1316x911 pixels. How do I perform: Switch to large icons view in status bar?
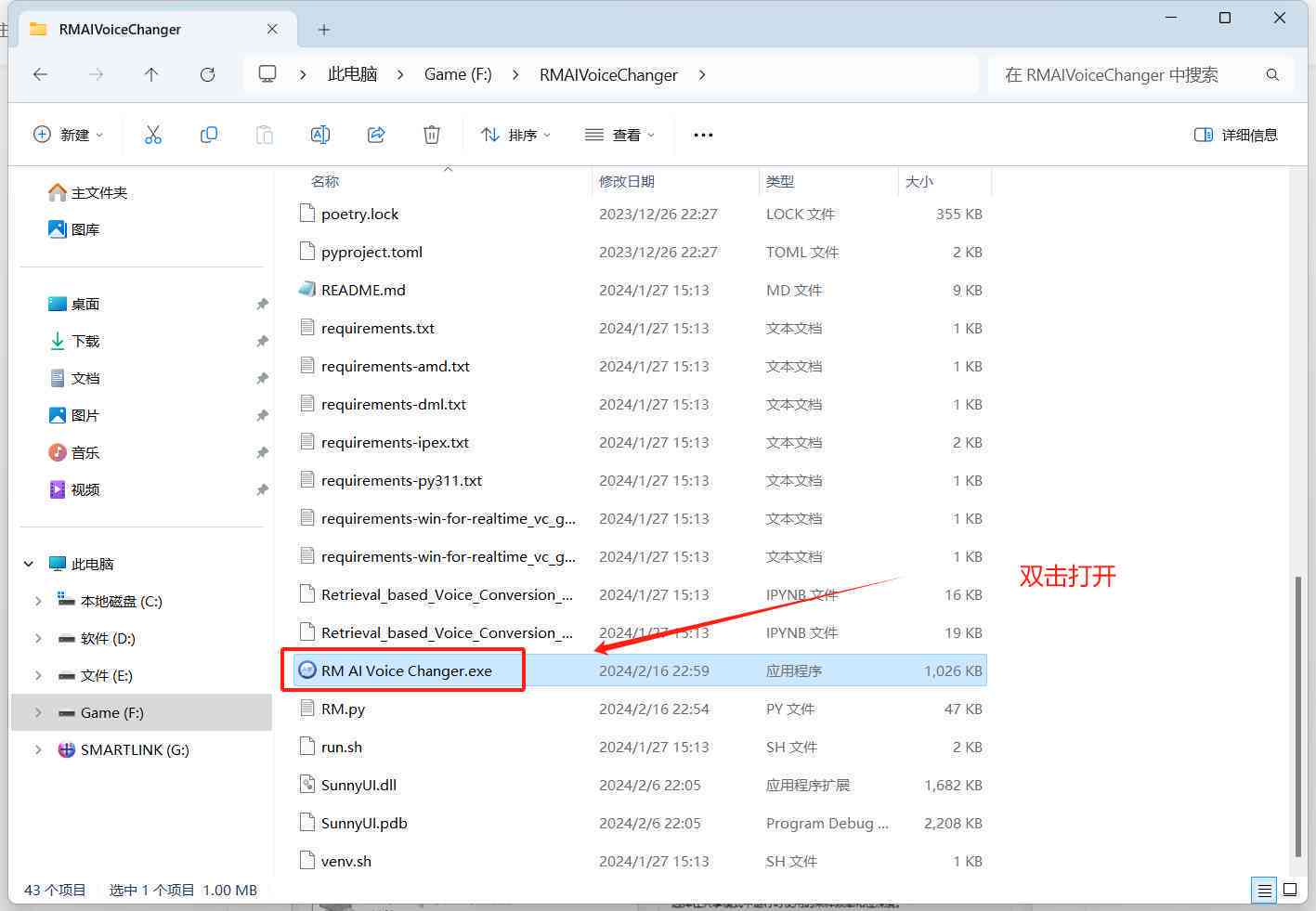[1290, 890]
